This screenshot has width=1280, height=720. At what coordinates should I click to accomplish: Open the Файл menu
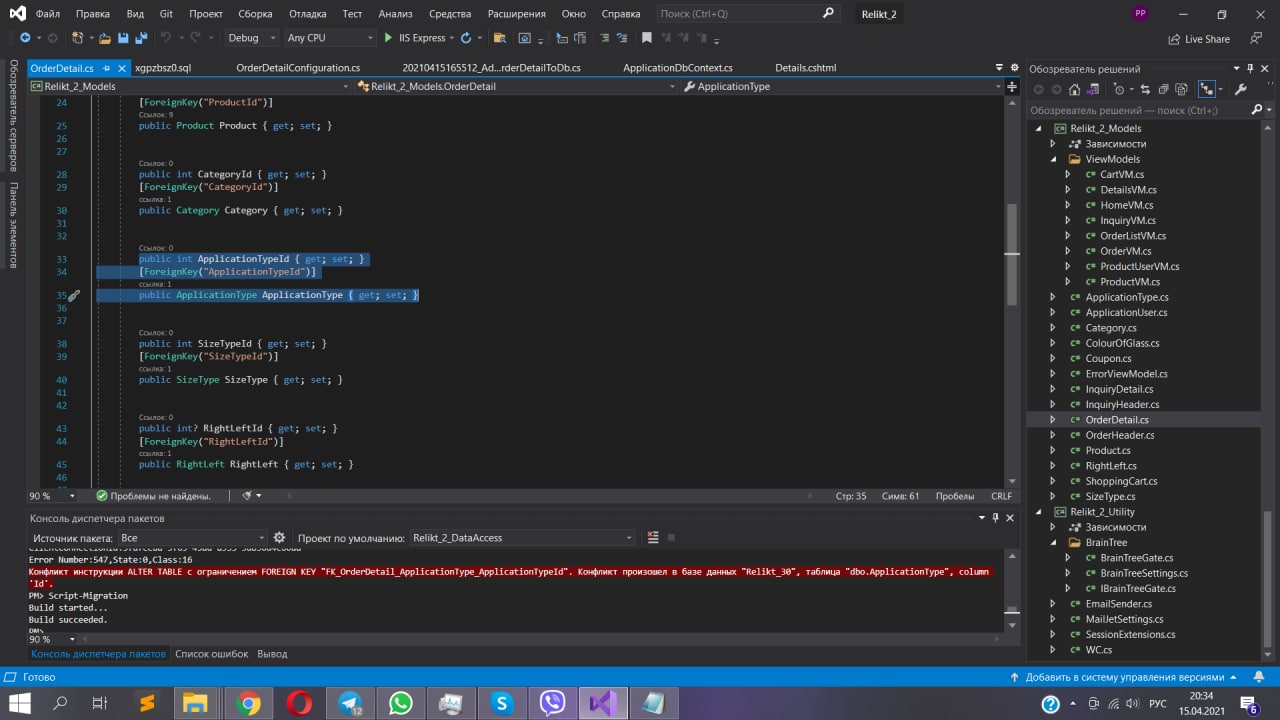pyautogui.click(x=47, y=14)
